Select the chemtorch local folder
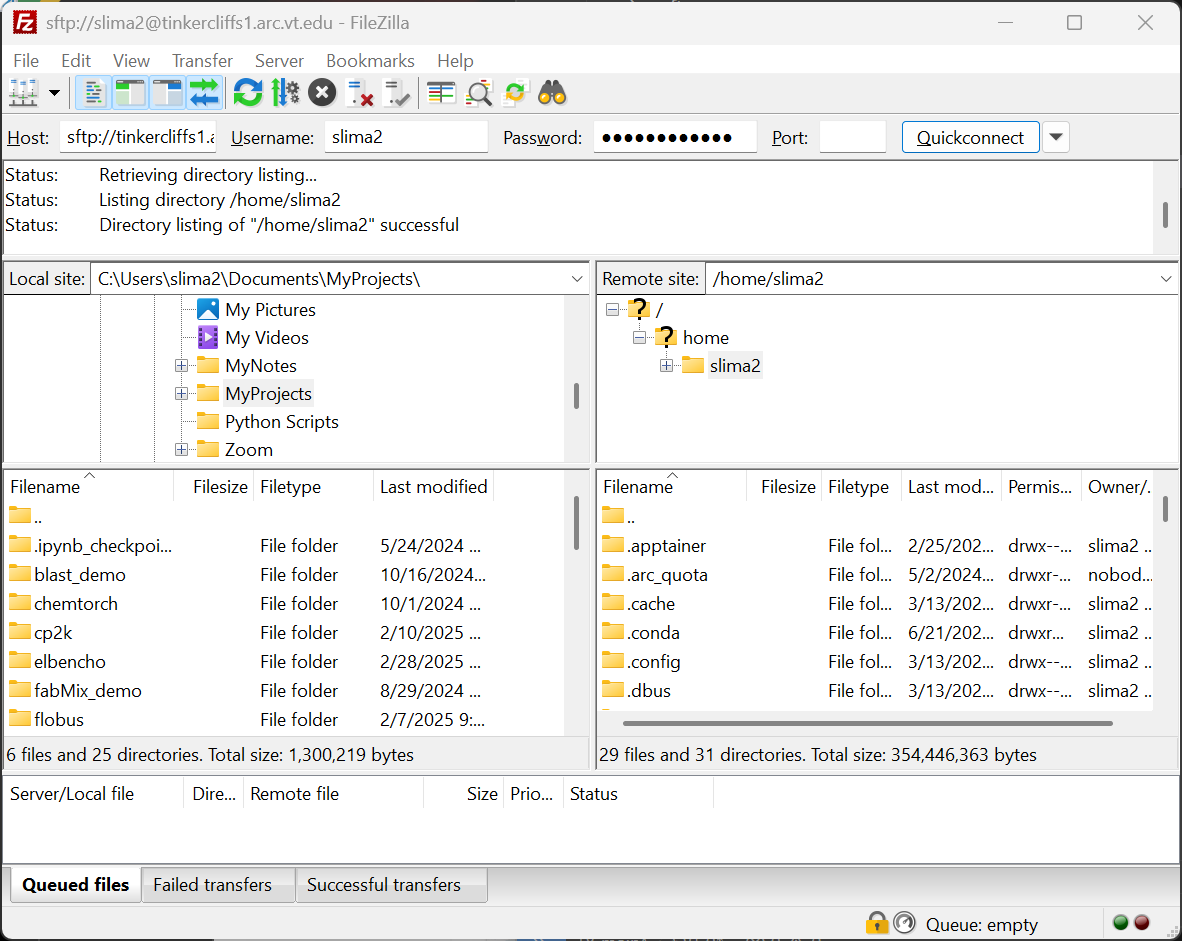 [75, 604]
